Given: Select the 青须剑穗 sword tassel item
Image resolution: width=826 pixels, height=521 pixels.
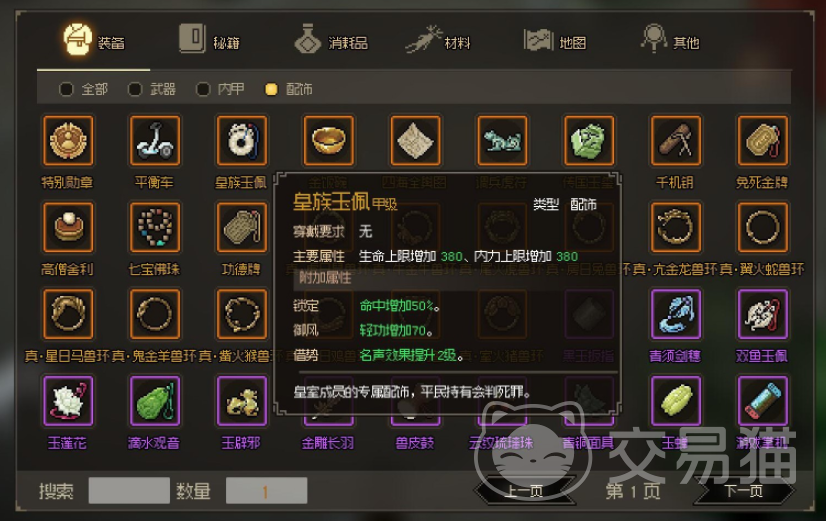Looking at the screenshot, I should pyautogui.click(x=676, y=314).
